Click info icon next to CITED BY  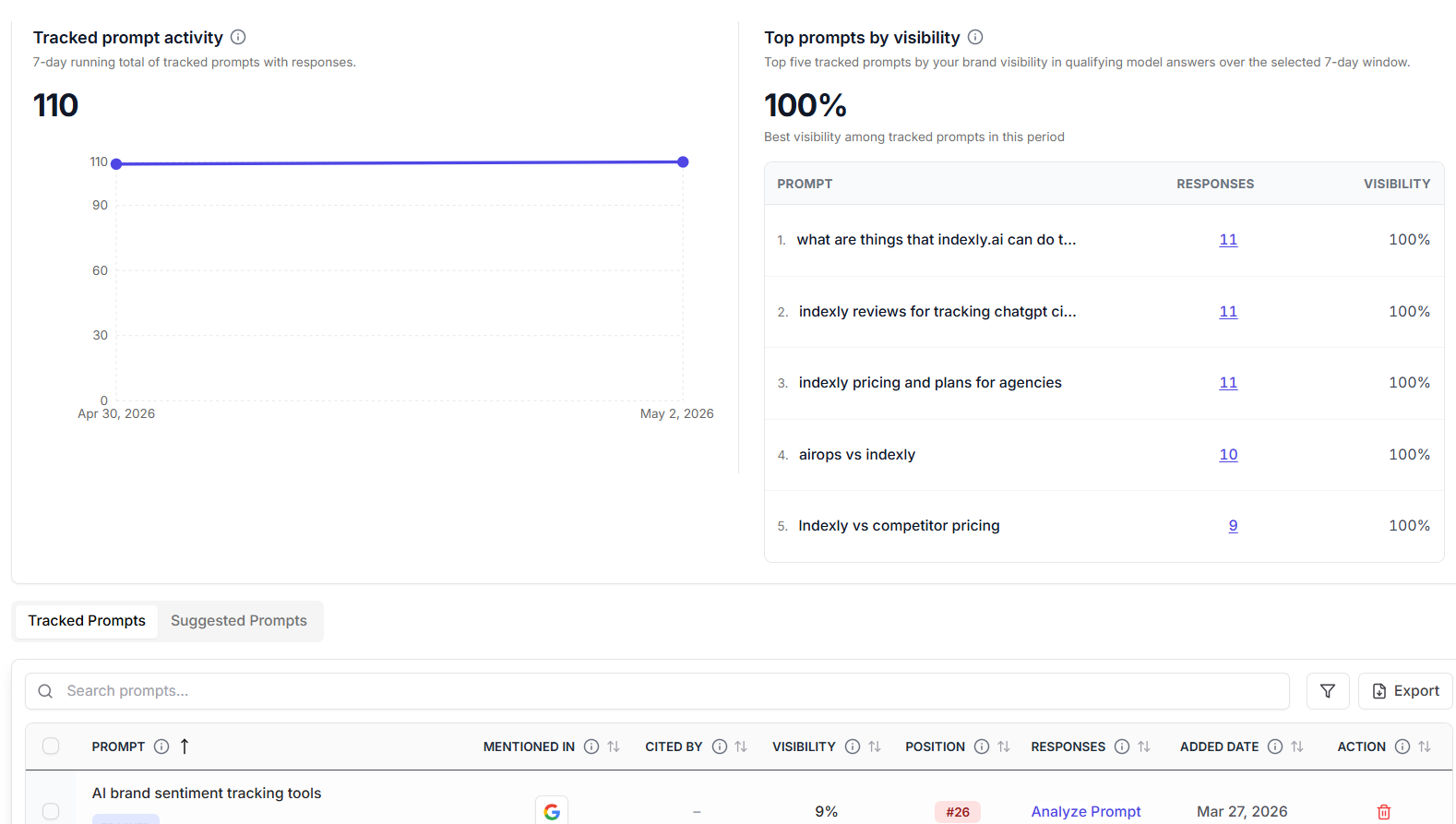tap(720, 746)
